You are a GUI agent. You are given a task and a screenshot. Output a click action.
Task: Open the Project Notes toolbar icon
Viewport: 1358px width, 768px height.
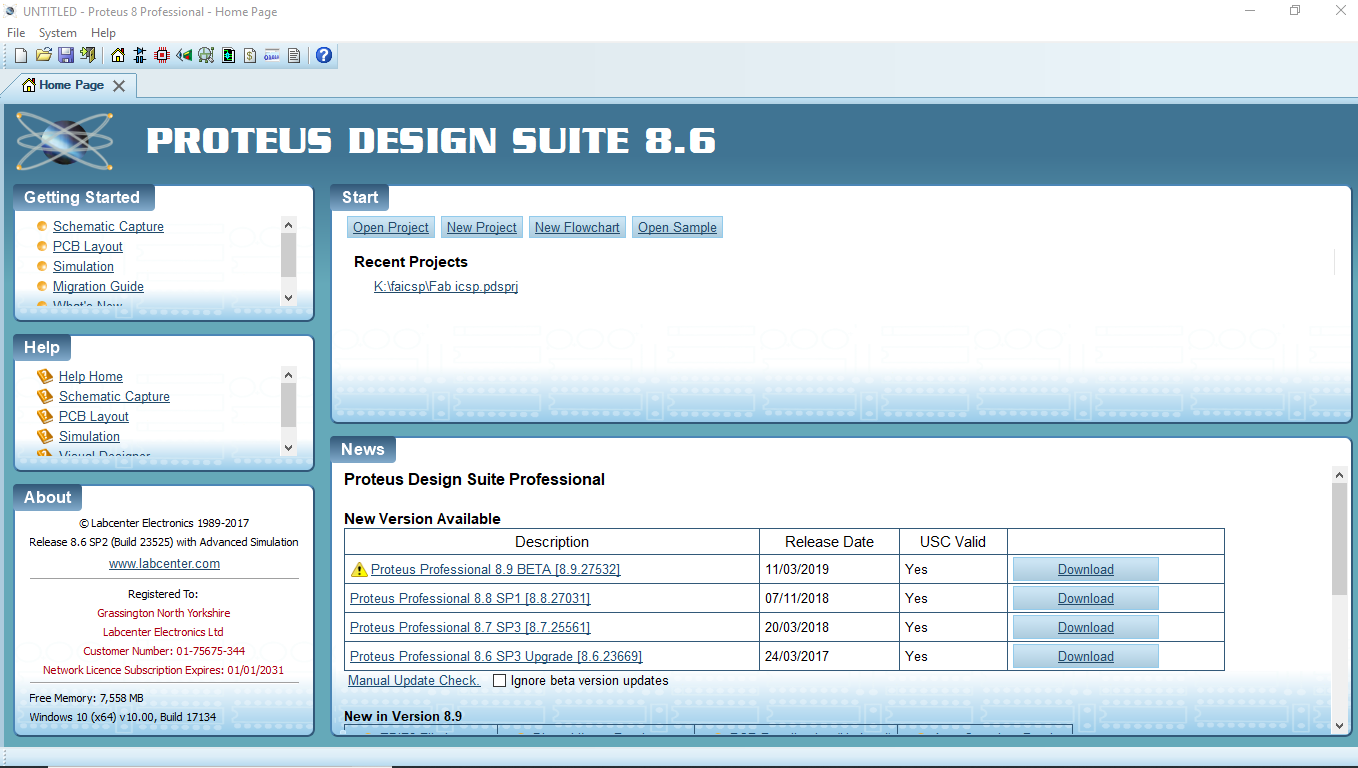coord(294,55)
